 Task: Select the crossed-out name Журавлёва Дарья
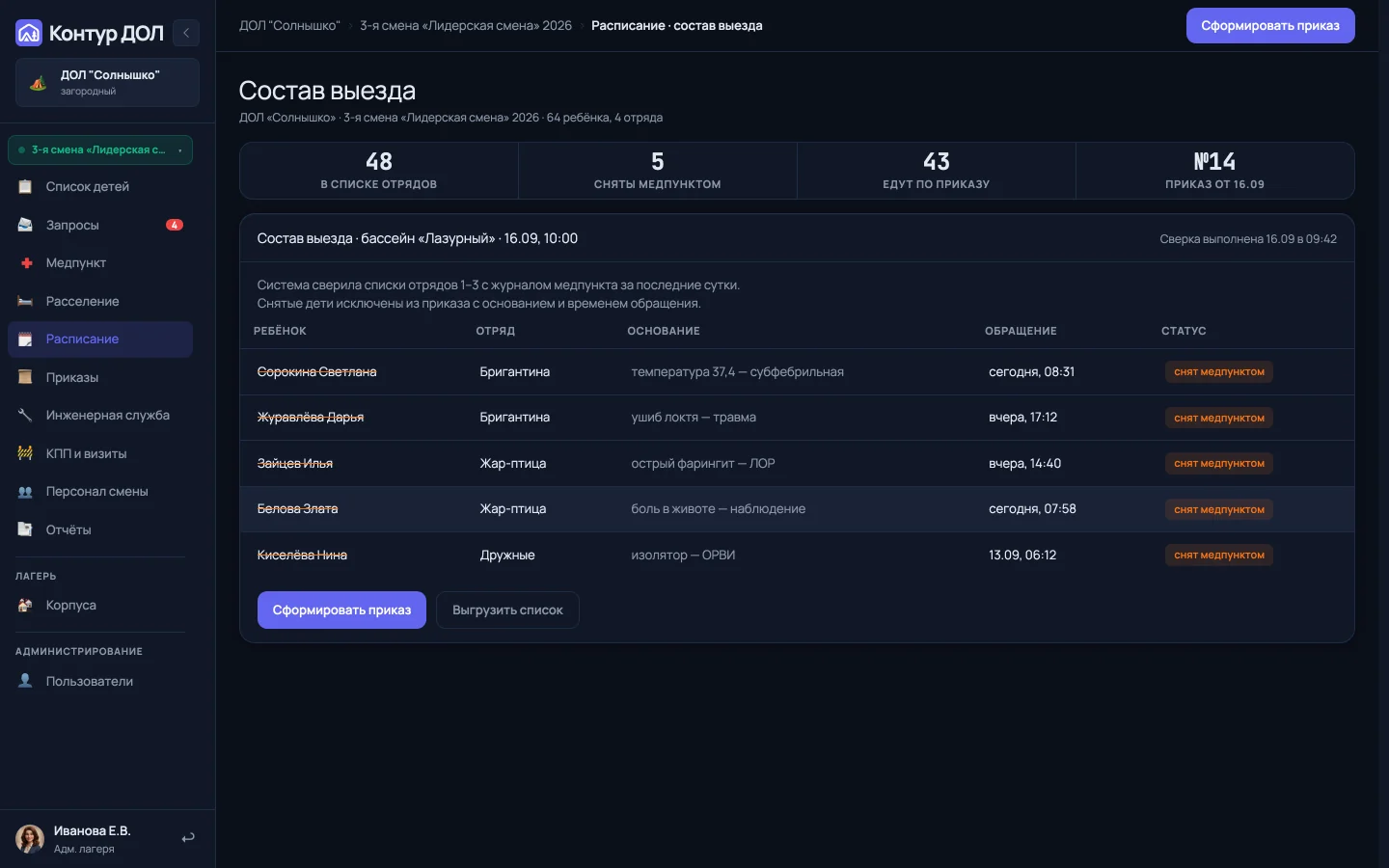pyautogui.click(x=311, y=418)
